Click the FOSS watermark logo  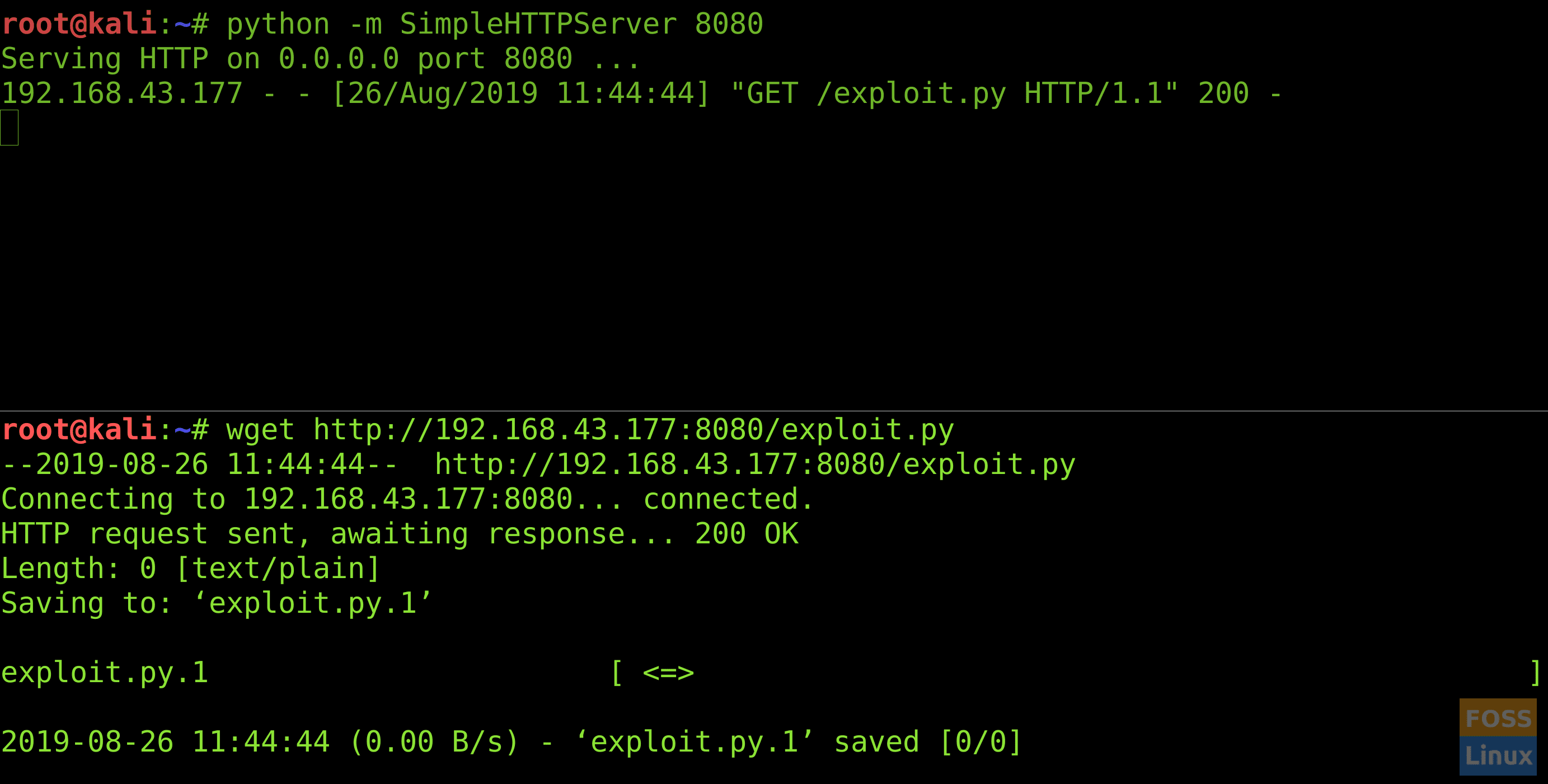1498,717
